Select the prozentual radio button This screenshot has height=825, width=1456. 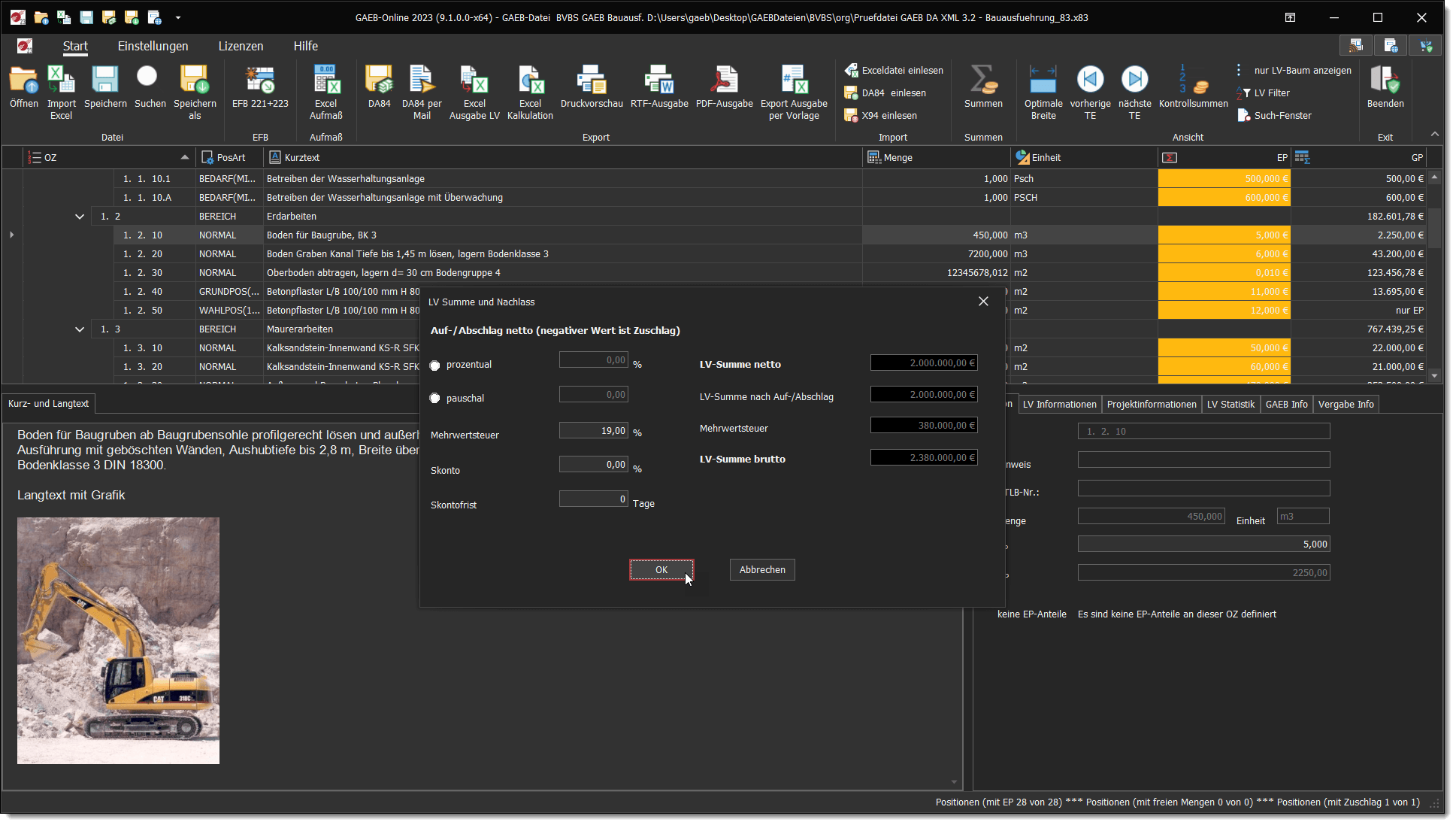(x=434, y=365)
